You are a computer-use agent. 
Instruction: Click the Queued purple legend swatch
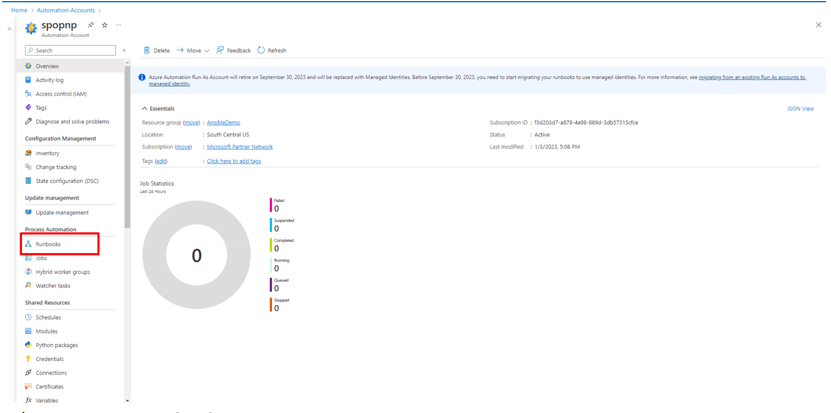coord(271,285)
